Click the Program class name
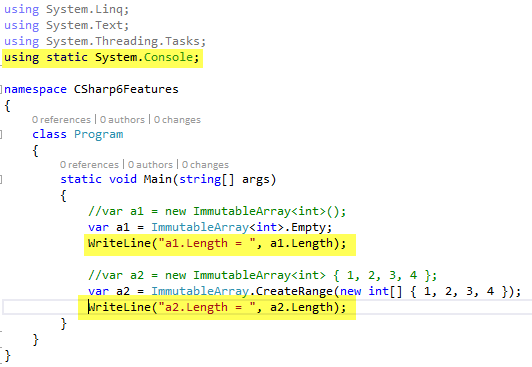The image size is (532, 367). point(99,134)
